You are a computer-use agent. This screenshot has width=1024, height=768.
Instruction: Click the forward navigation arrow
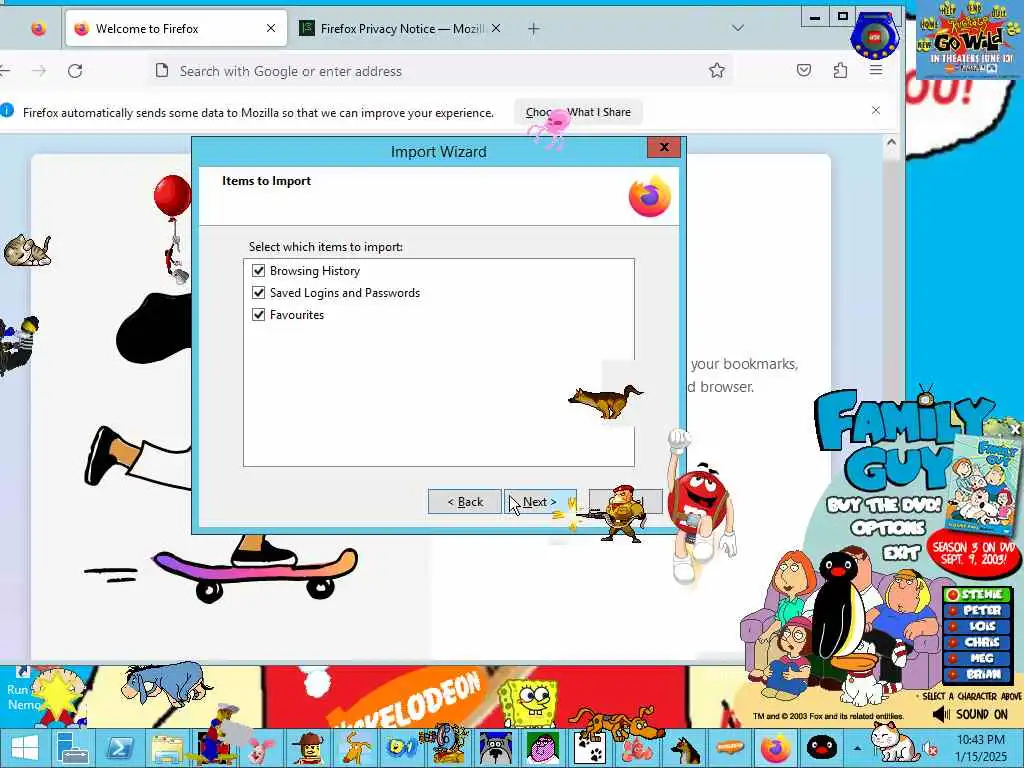tap(39, 71)
